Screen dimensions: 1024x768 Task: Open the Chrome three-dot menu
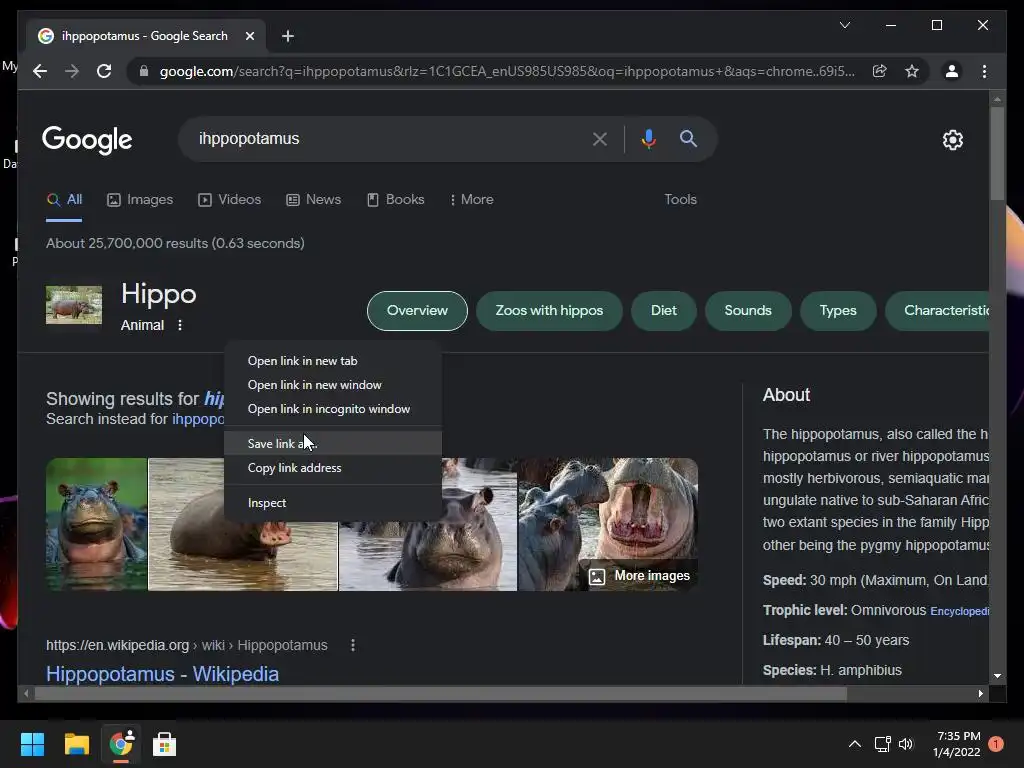[x=984, y=71]
